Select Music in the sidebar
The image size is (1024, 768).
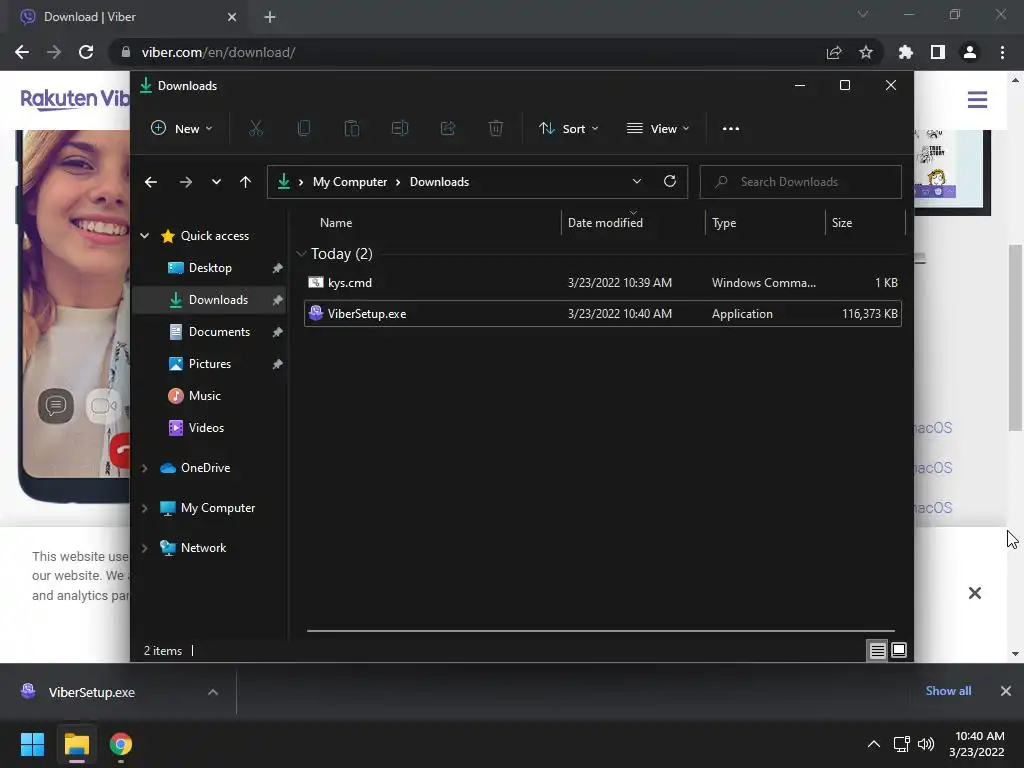[x=210, y=396]
